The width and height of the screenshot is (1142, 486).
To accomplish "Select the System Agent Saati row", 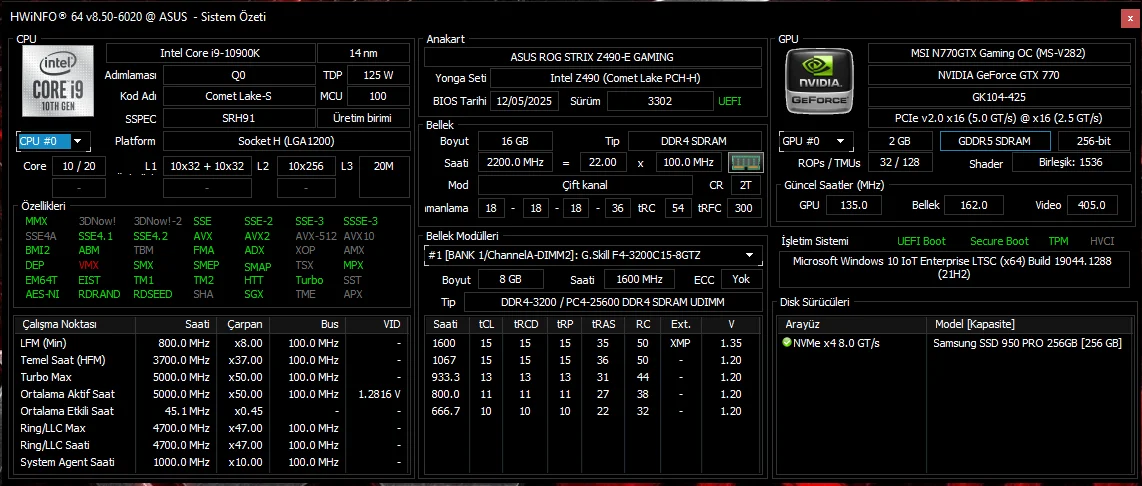I will pos(212,462).
